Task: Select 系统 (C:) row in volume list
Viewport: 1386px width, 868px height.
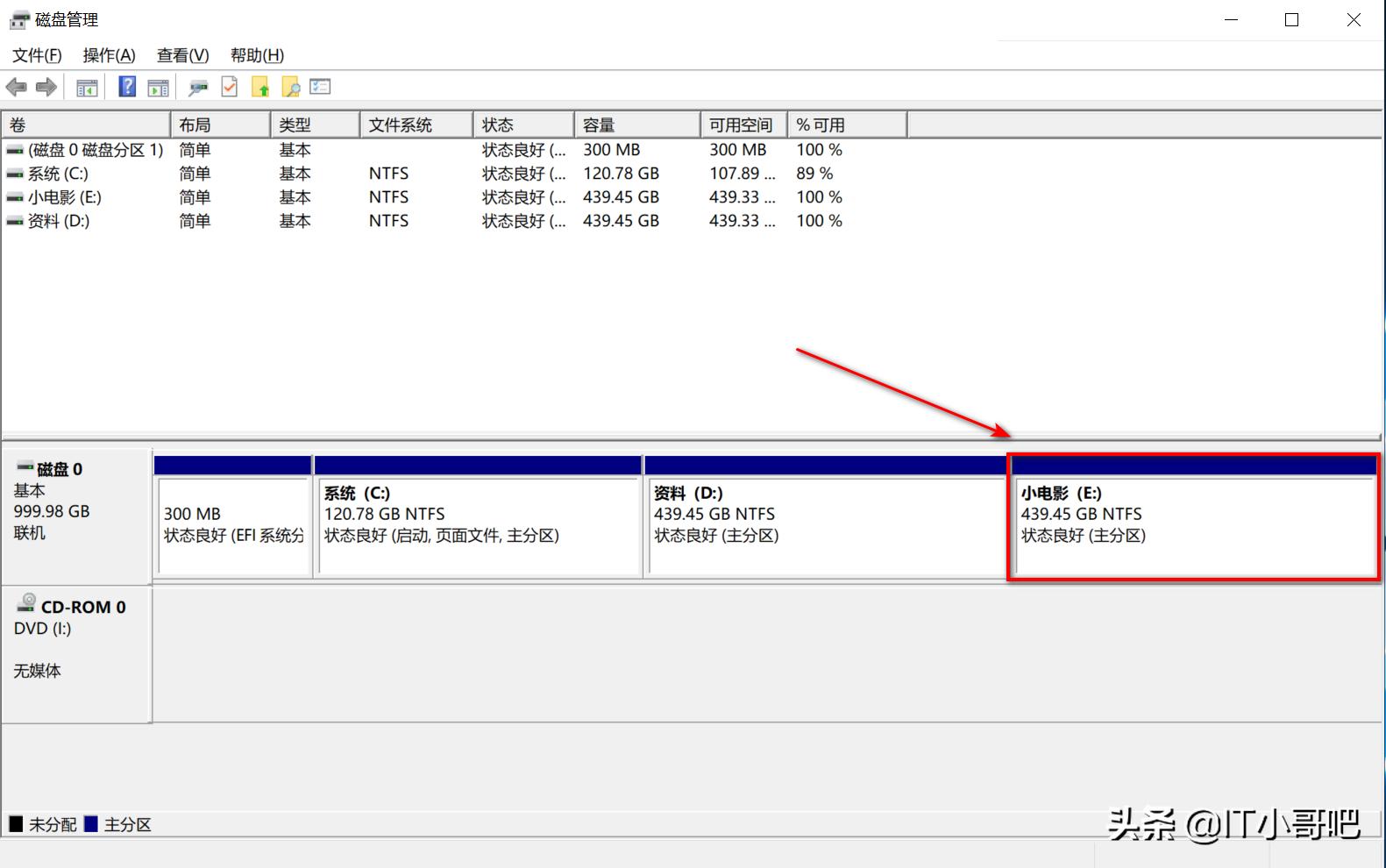Action: pos(58,174)
